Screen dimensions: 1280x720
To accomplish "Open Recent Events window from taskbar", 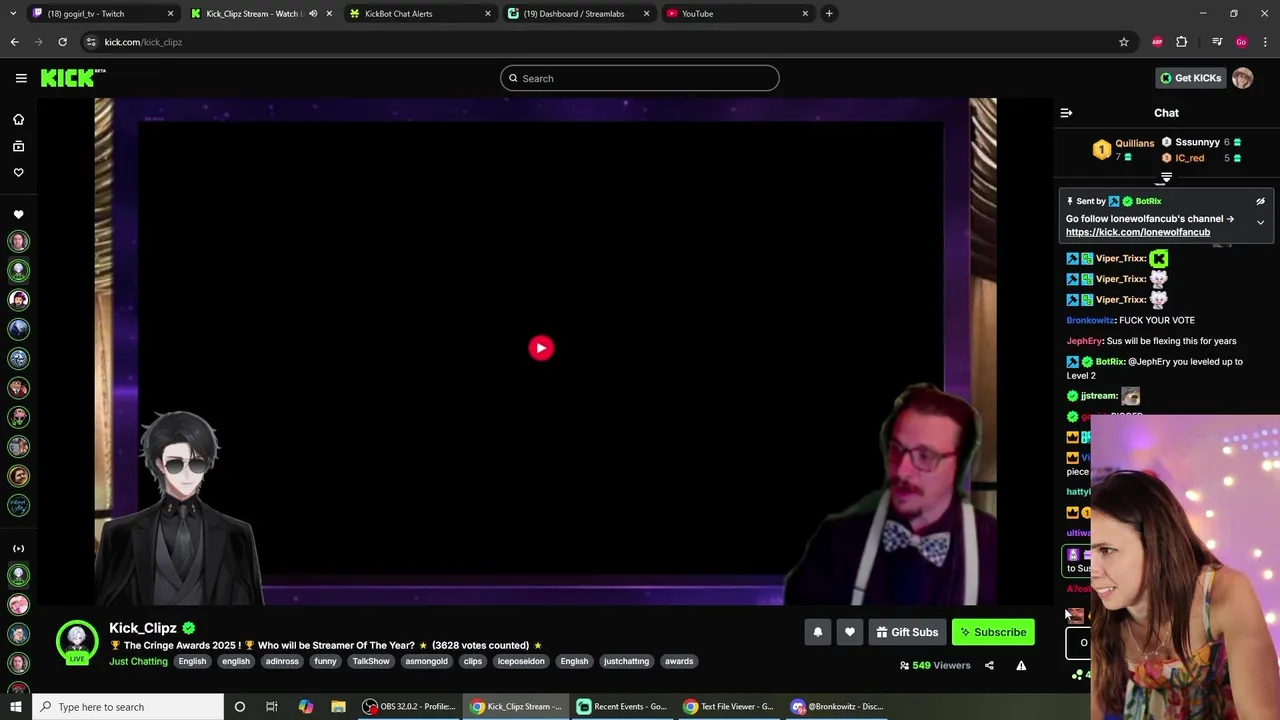I will pyautogui.click(x=621, y=707).
